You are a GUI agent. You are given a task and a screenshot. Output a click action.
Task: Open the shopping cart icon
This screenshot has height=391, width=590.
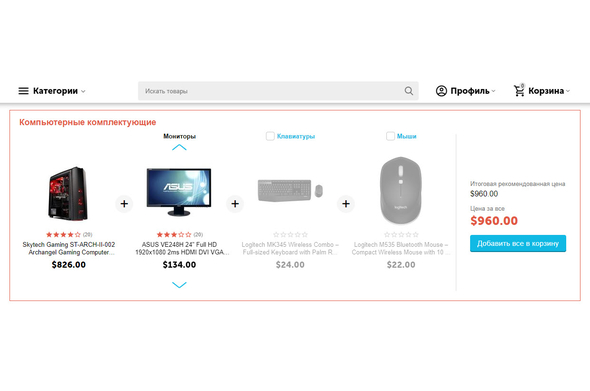[519, 90]
